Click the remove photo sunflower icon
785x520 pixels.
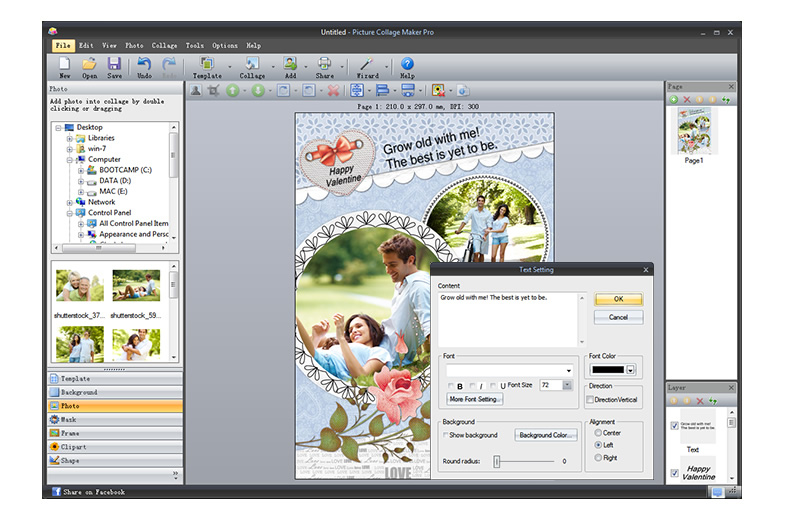point(438,91)
